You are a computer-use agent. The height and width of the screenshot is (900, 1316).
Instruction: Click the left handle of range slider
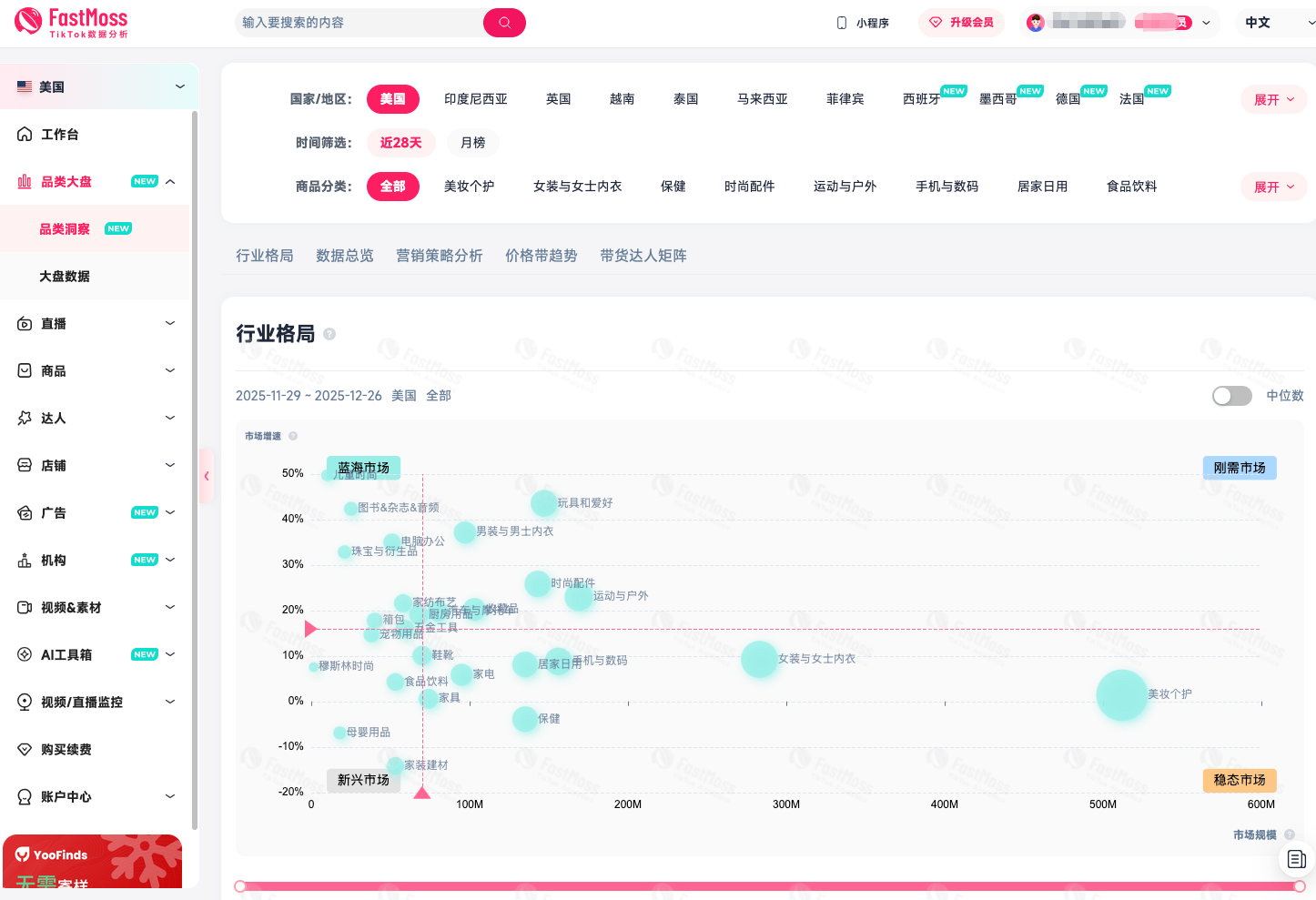tap(240, 886)
